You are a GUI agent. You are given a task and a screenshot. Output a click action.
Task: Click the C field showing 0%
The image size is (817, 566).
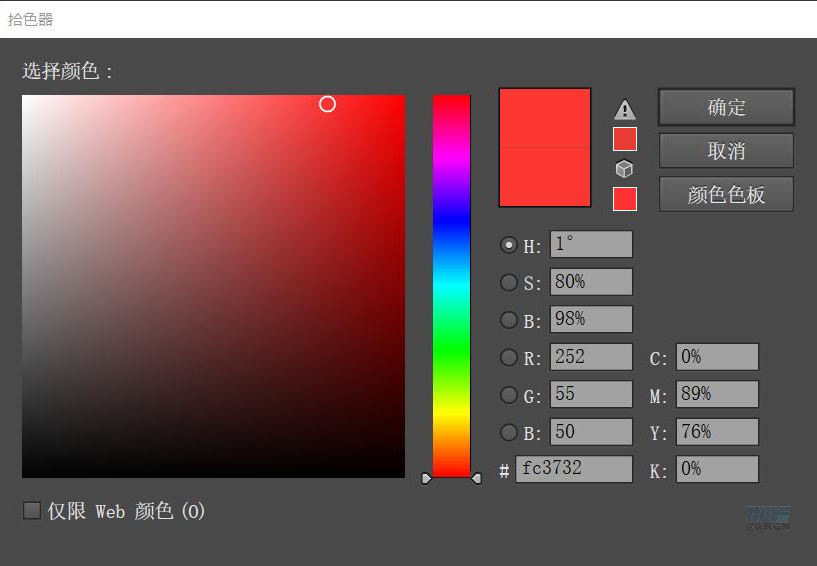click(x=717, y=357)
